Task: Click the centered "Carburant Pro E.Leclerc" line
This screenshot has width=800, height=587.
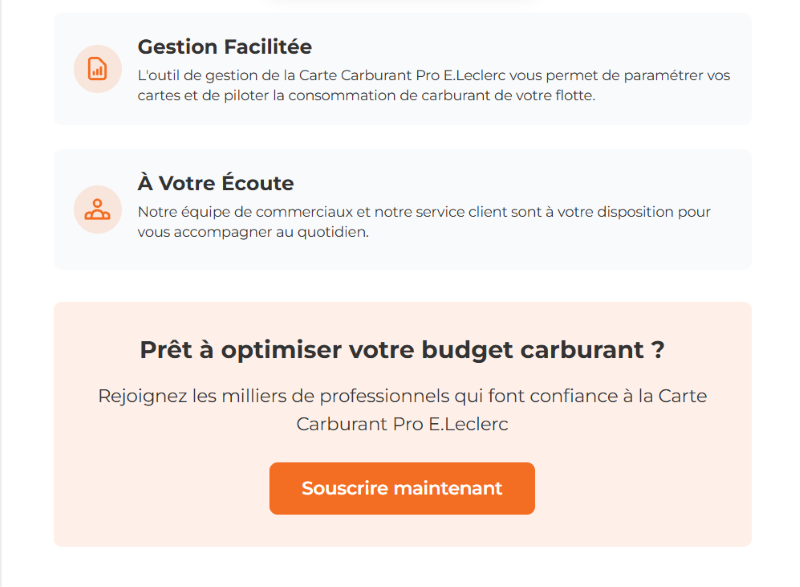Action: click(x=402, y=424)
